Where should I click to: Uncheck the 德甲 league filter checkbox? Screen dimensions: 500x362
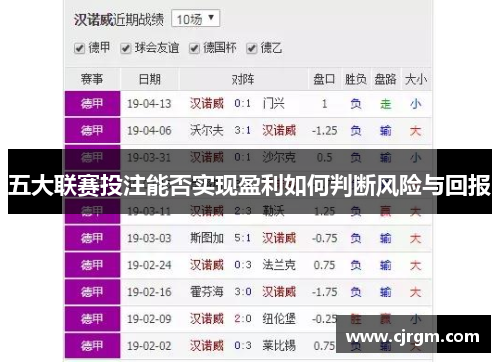click(79, 49)
